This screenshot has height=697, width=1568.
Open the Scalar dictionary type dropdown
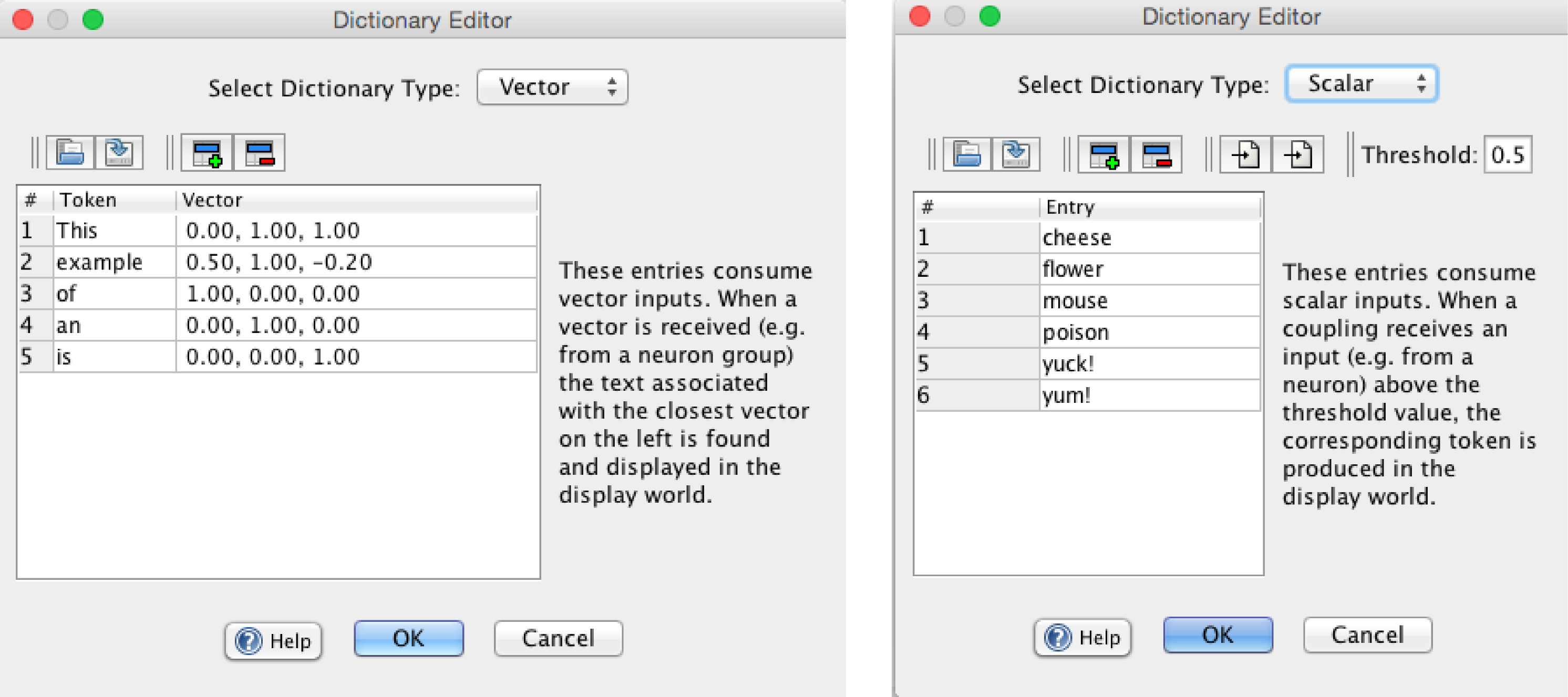tap(1361, 84)
